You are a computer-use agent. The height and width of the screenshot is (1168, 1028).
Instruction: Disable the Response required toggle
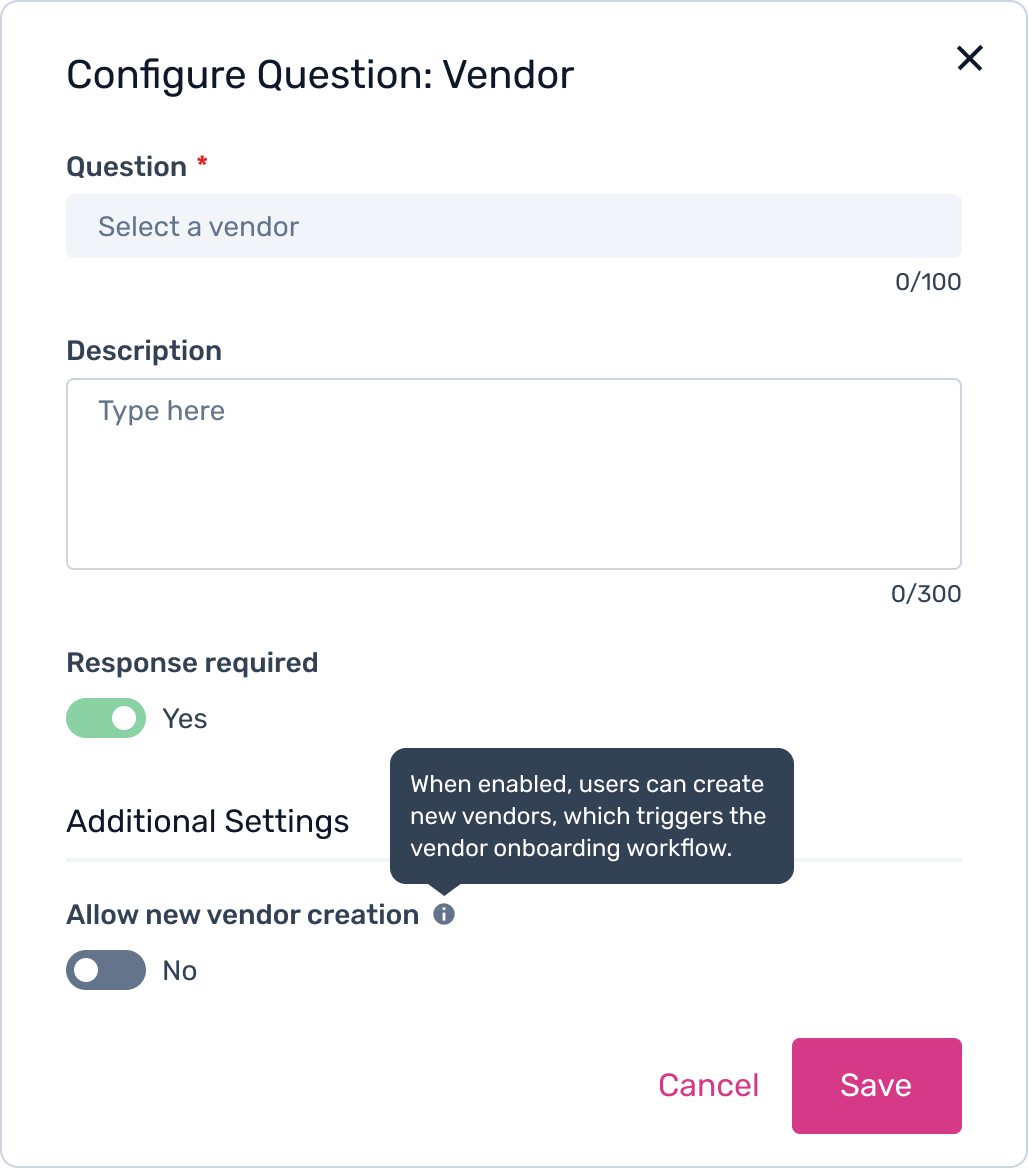pyautogui.click(x=106, y=718)
